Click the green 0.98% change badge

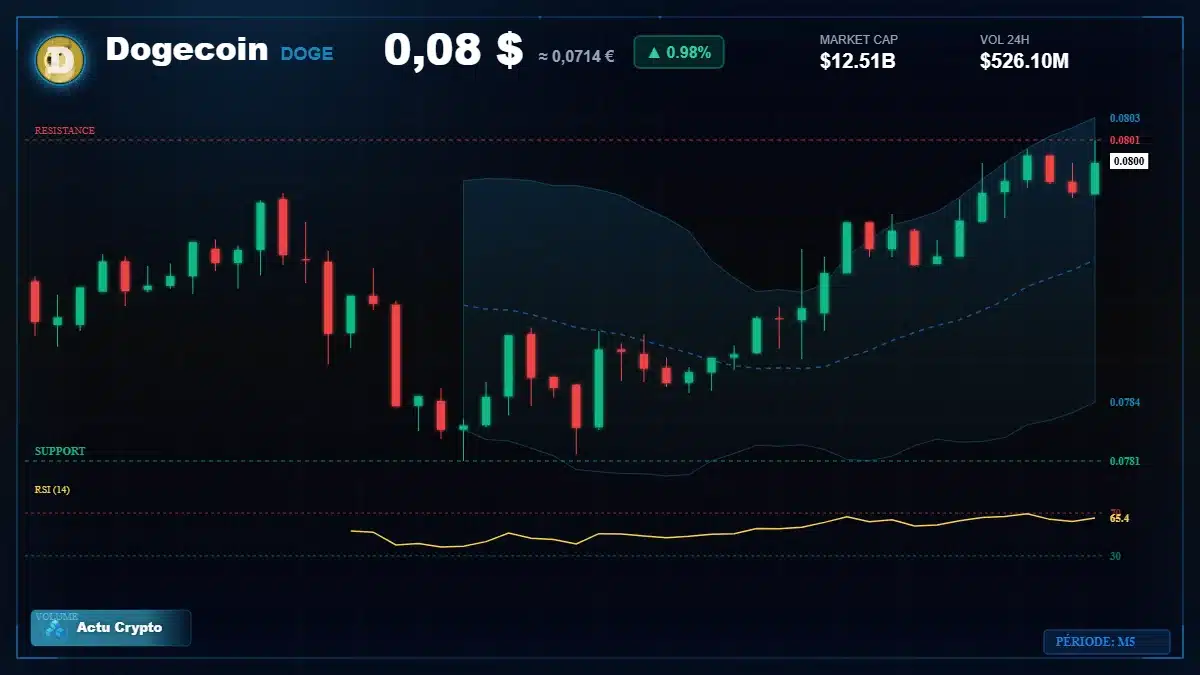tap(678, 52)
